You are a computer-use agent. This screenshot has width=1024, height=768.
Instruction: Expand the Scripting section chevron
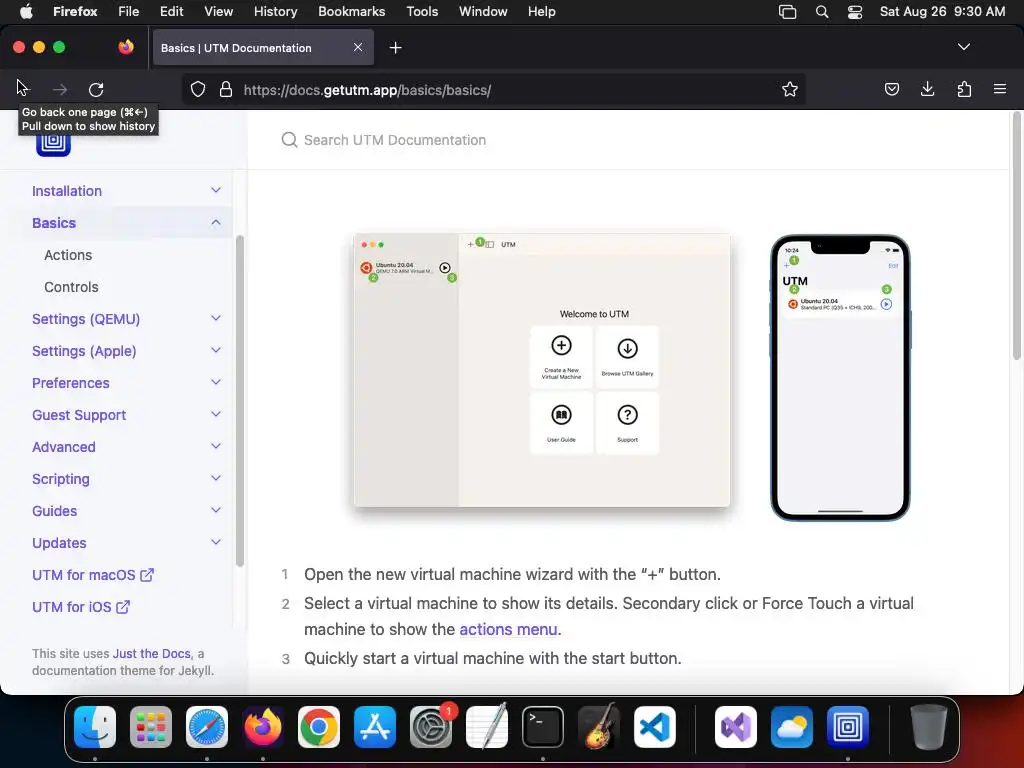[x=216, y=478]
